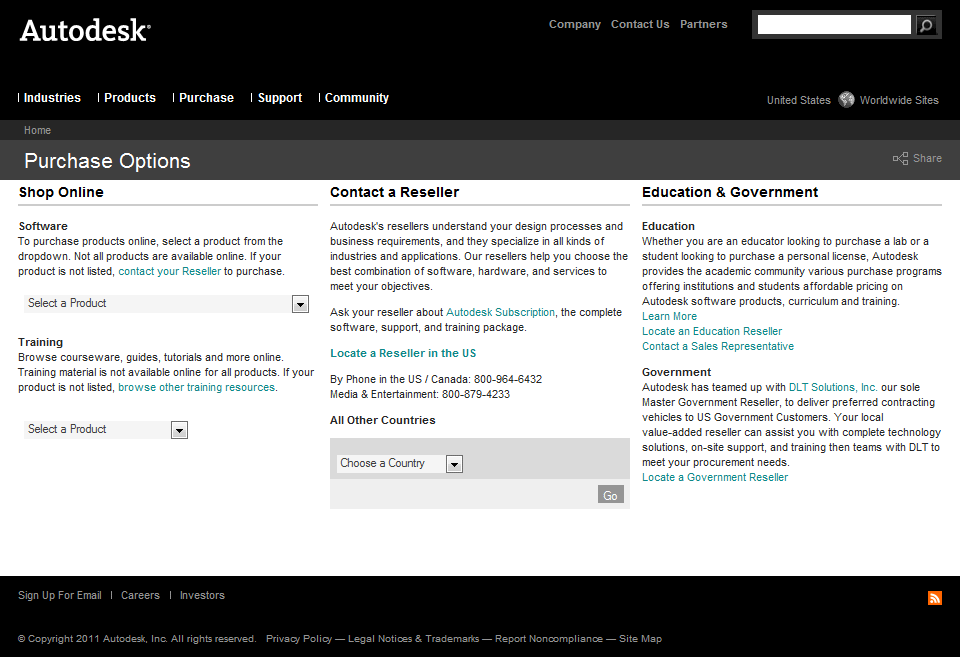Click the All Other Countries heading

[x=383, y=420]
